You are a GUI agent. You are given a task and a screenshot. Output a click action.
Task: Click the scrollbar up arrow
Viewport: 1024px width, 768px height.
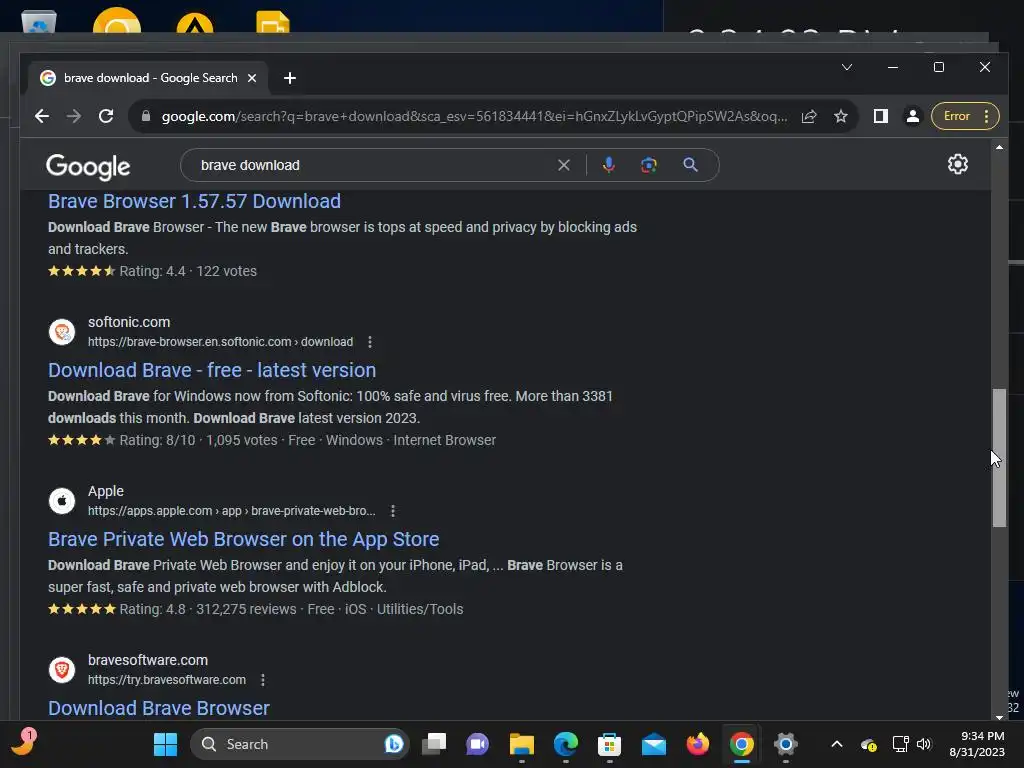coord(999,148)
